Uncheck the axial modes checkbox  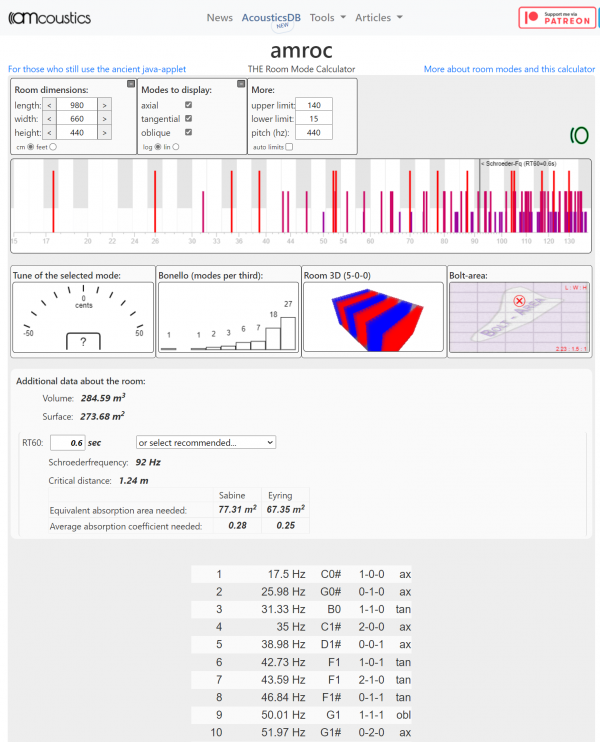point(188,105)
